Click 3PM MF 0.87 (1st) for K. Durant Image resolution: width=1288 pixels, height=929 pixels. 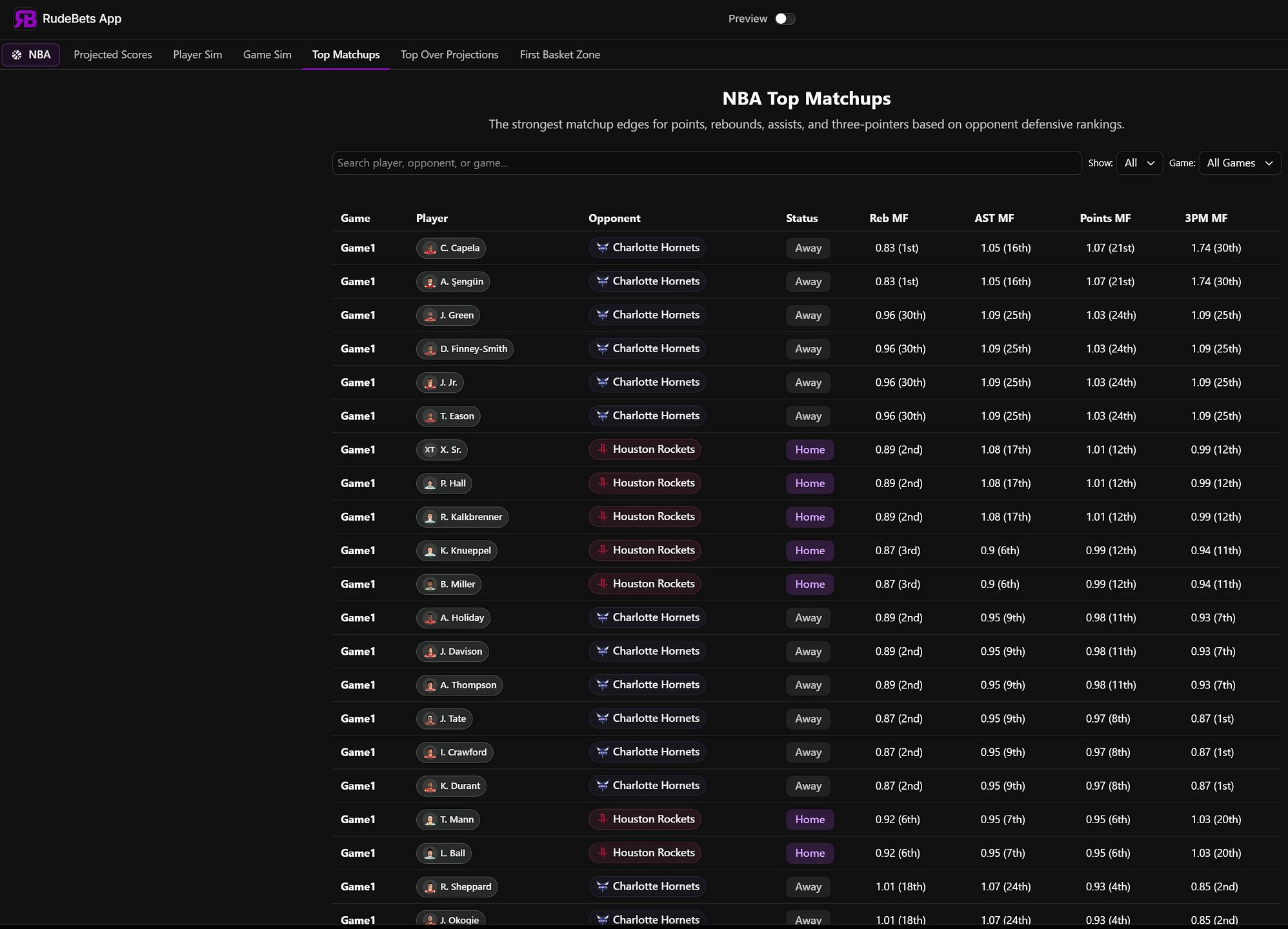tap(1213, 786)
